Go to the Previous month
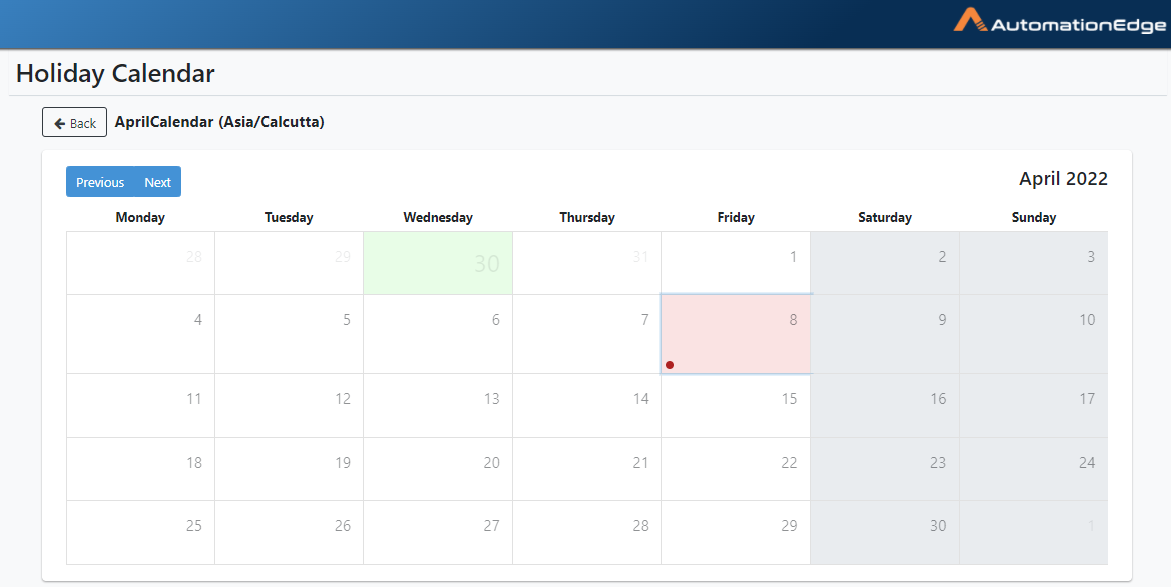 [100, 182]
